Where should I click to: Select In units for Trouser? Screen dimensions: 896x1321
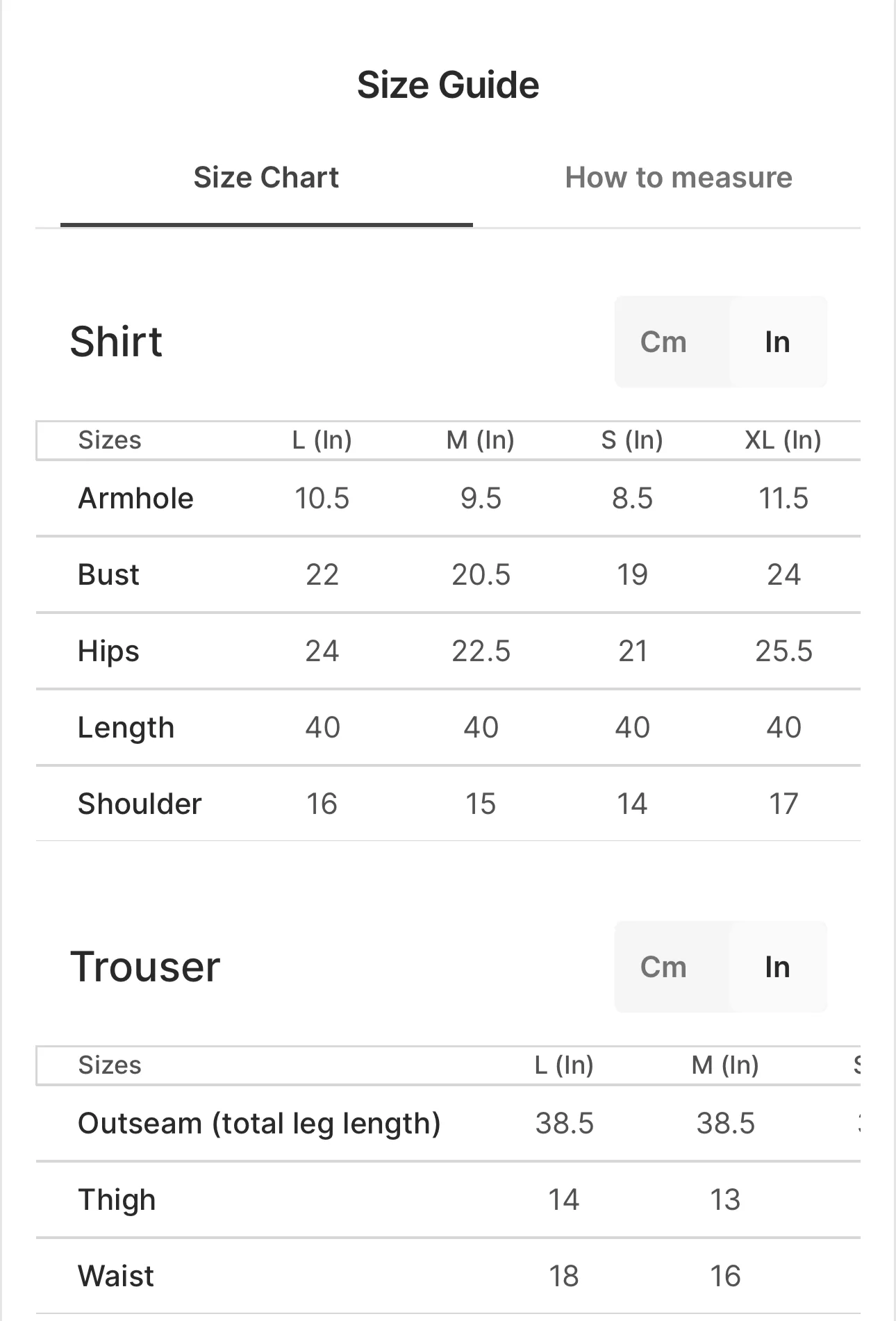(777, 967)
